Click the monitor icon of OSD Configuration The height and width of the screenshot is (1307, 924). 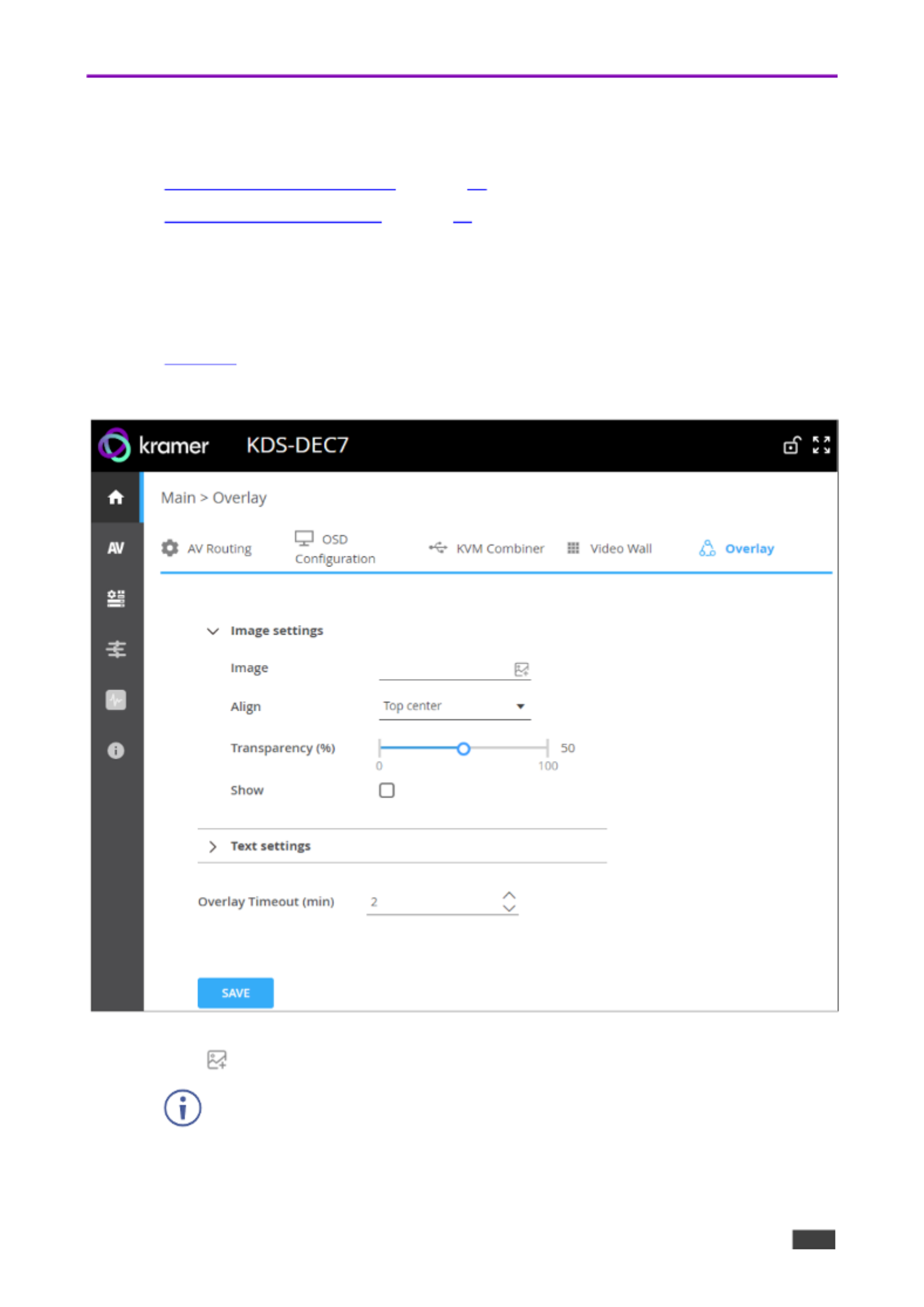click(x=304, y=538)
